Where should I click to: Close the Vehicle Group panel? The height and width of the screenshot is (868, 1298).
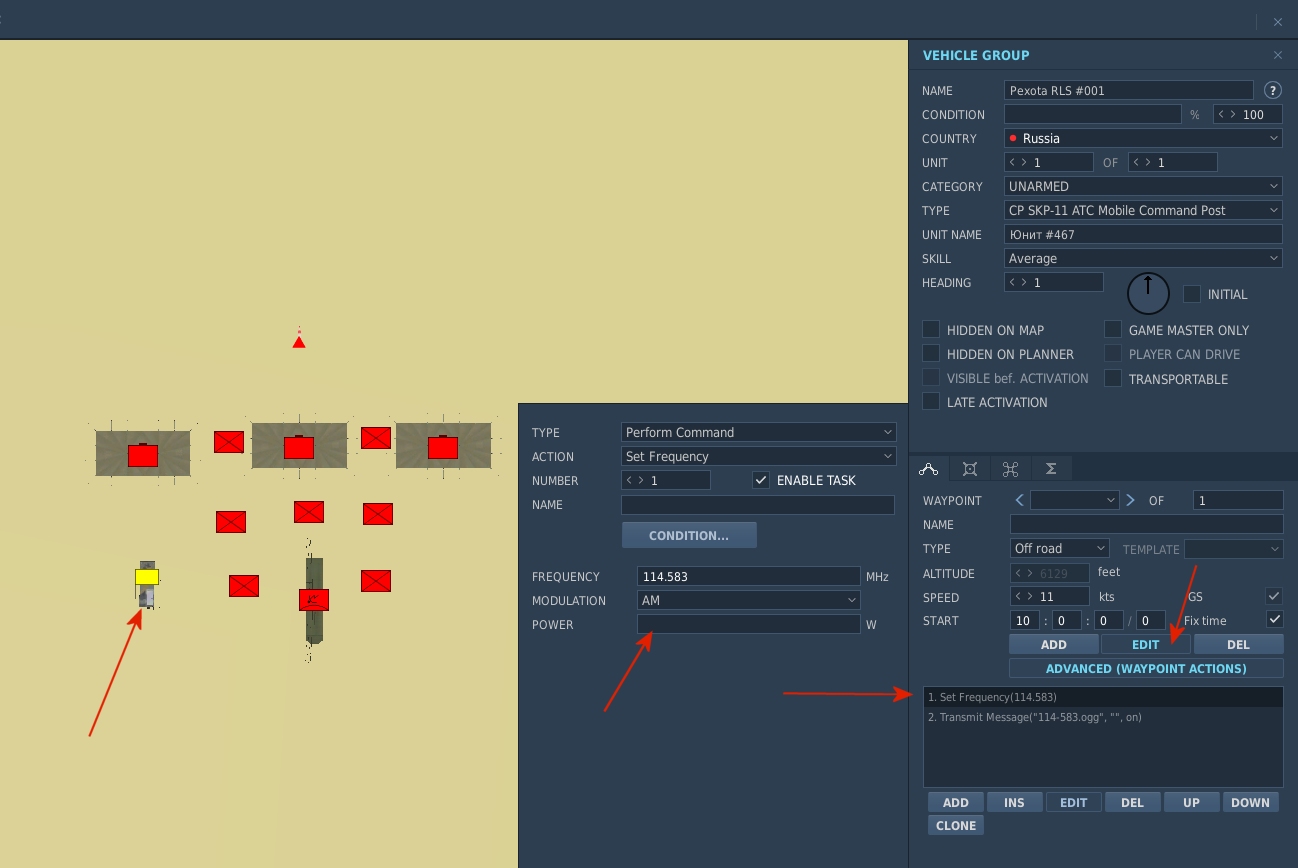1277,55
